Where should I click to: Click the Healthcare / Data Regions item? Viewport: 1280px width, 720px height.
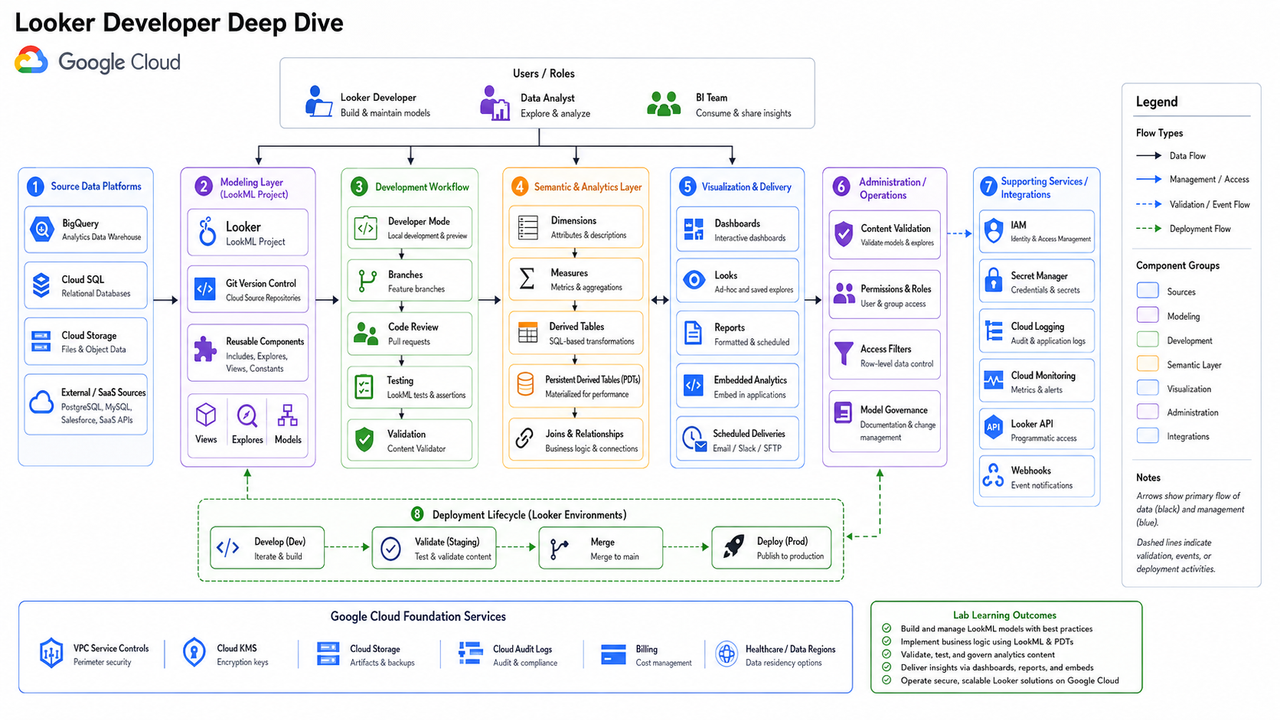point(776,654)
